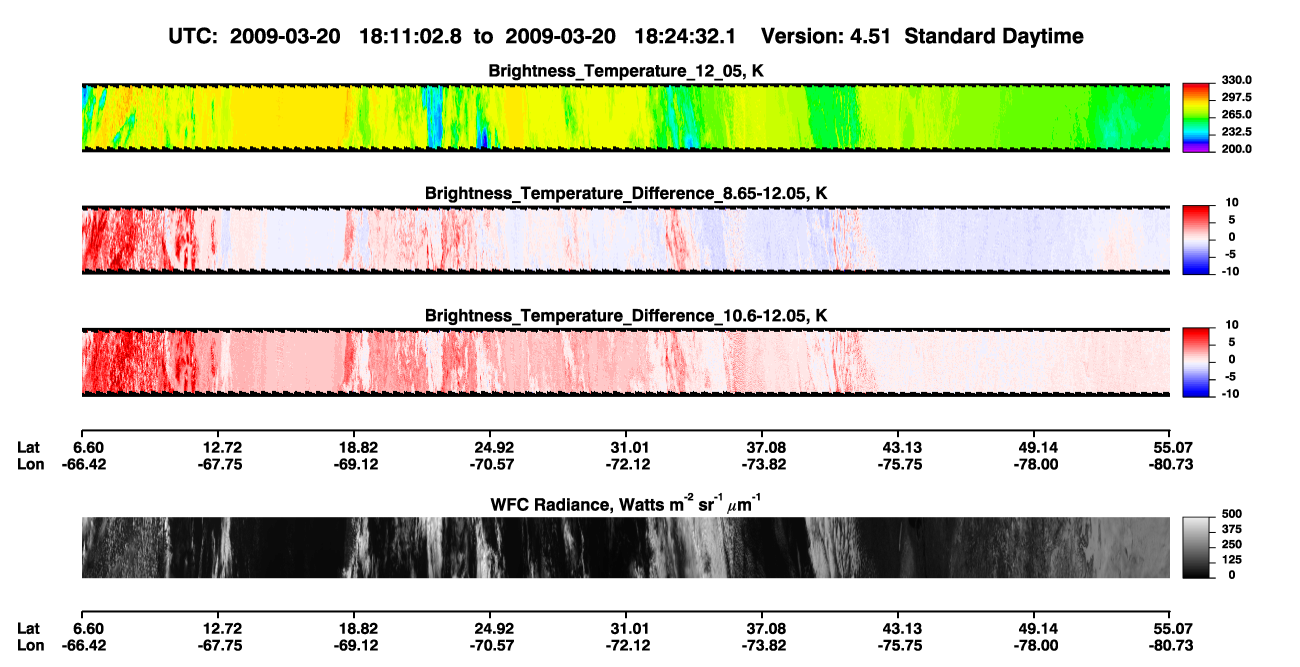This screenshot has height=667, width=1300.
Task: Click upper axis longitude value -78.00
Action: 1034,464
